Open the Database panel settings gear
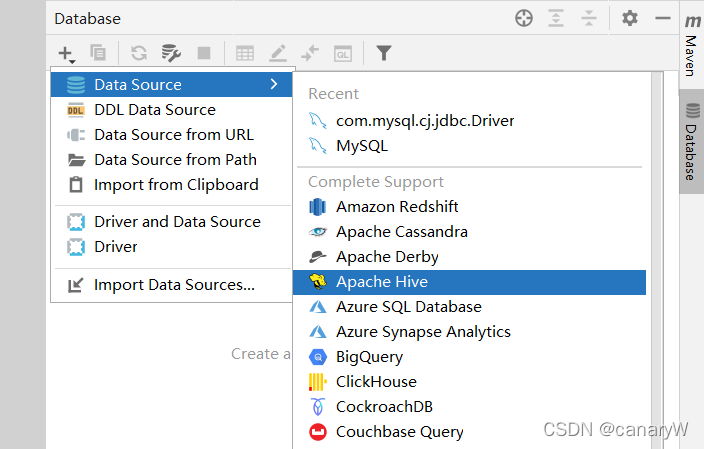The width and height of the screenshot is (704, 449). (x=629, y=18)
